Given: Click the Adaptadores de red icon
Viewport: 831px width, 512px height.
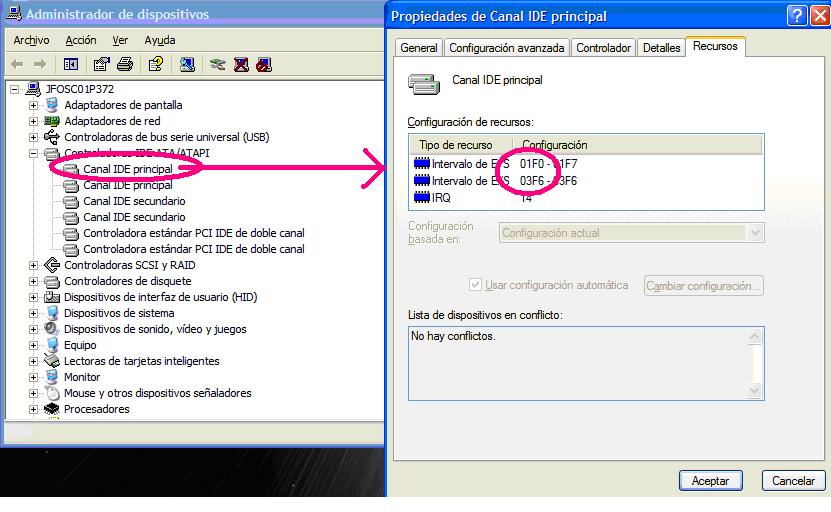Looking at the screenshot, I should pos(52,121).
